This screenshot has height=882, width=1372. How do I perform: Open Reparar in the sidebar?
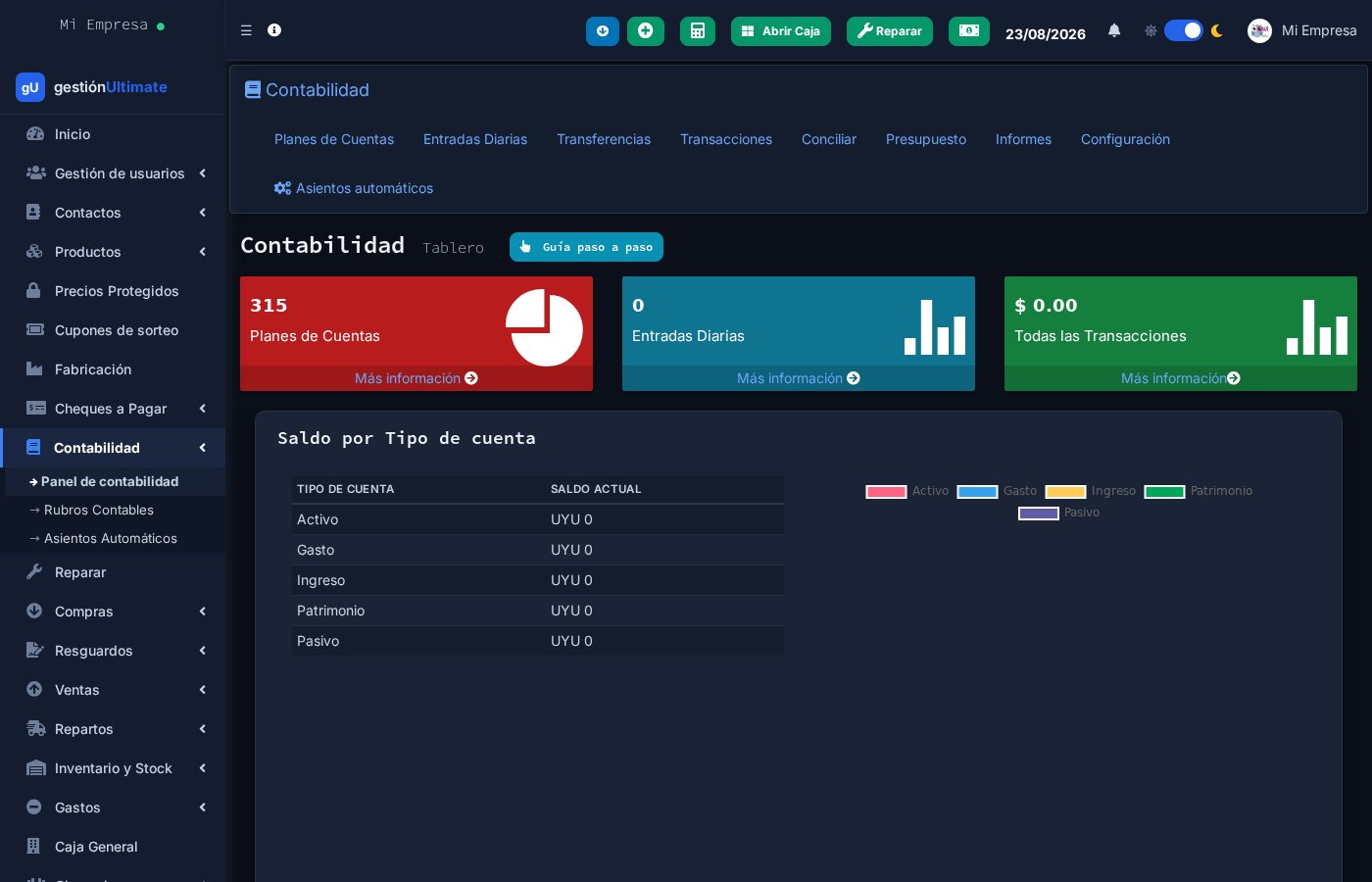113,572
